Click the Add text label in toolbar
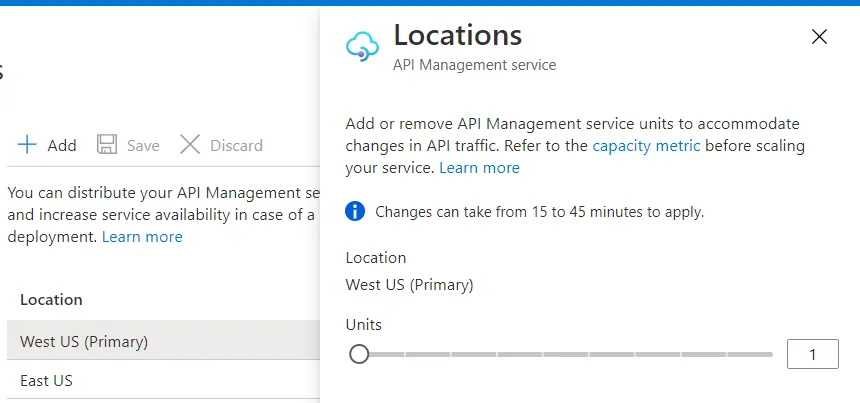Image resolution: width=860 pixels, height=403 pixels. pyautogui.click(x=62, y=146)
